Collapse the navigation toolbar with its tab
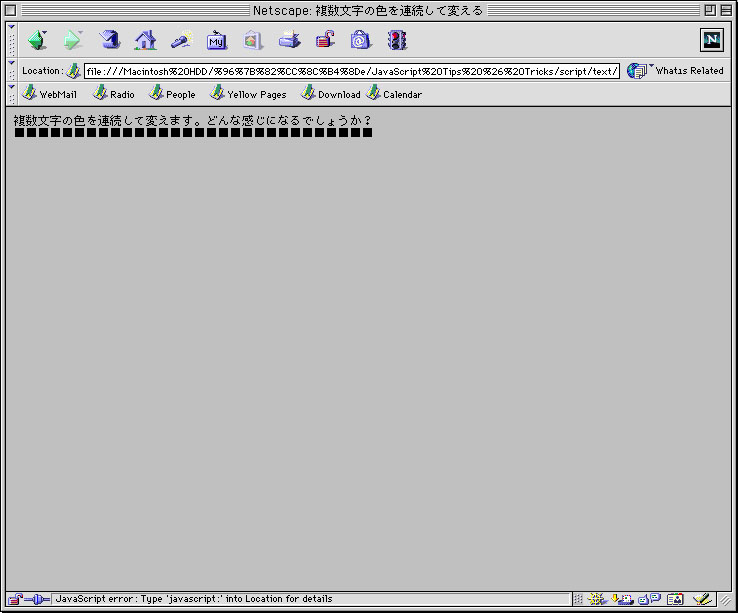Viewport: 738px width, 613px height. pyautogui.click(x=12, y=40)
